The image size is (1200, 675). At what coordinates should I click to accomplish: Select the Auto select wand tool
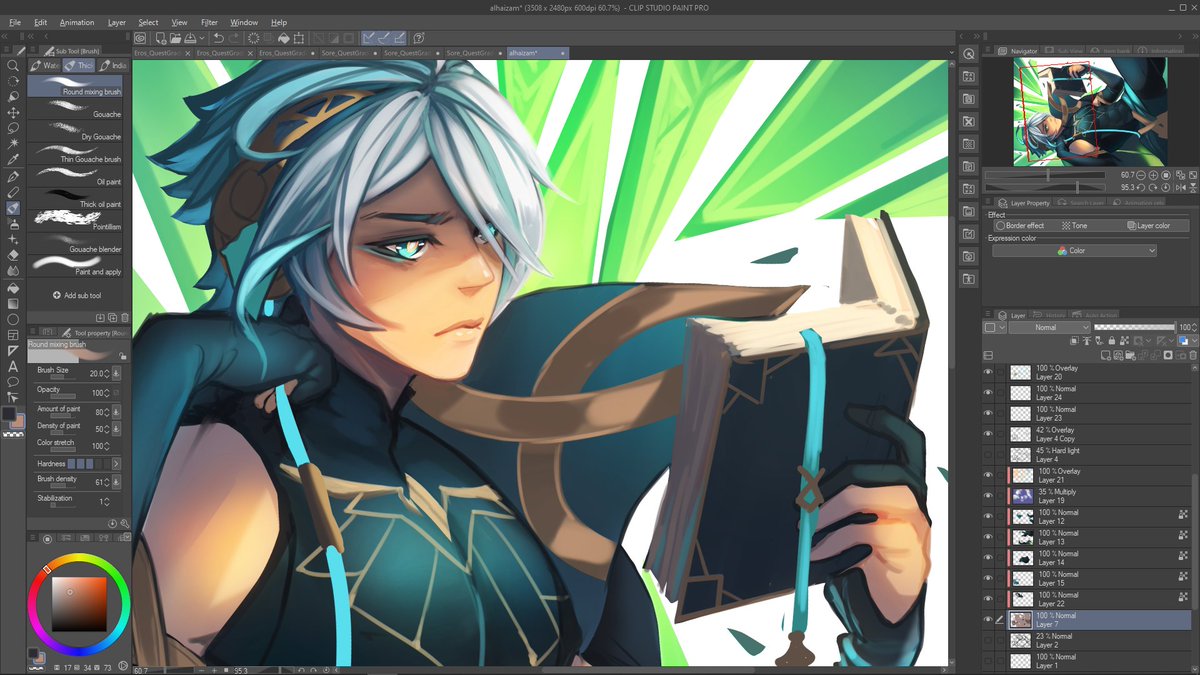coord(13,145)
